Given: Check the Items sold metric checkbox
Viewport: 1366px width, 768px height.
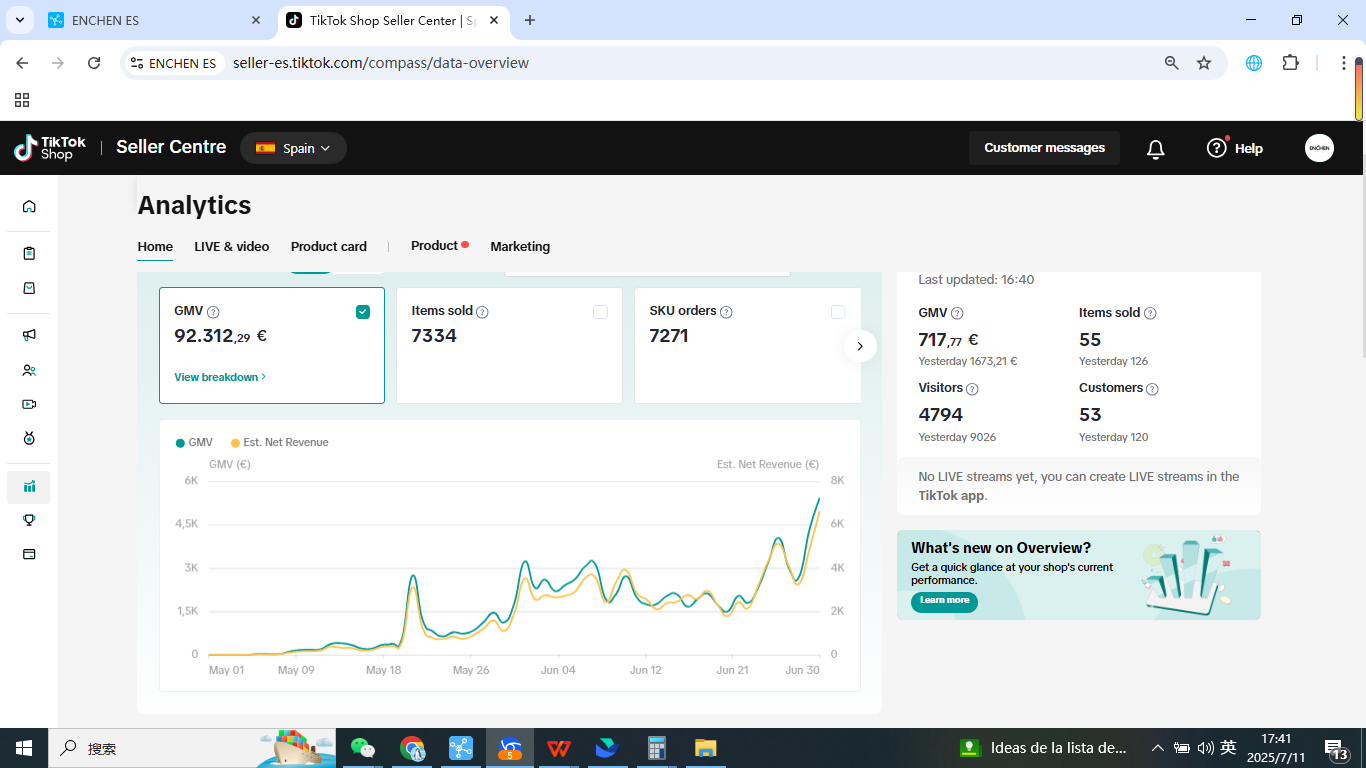Looking at the screenshot, I should pos(600,312).
